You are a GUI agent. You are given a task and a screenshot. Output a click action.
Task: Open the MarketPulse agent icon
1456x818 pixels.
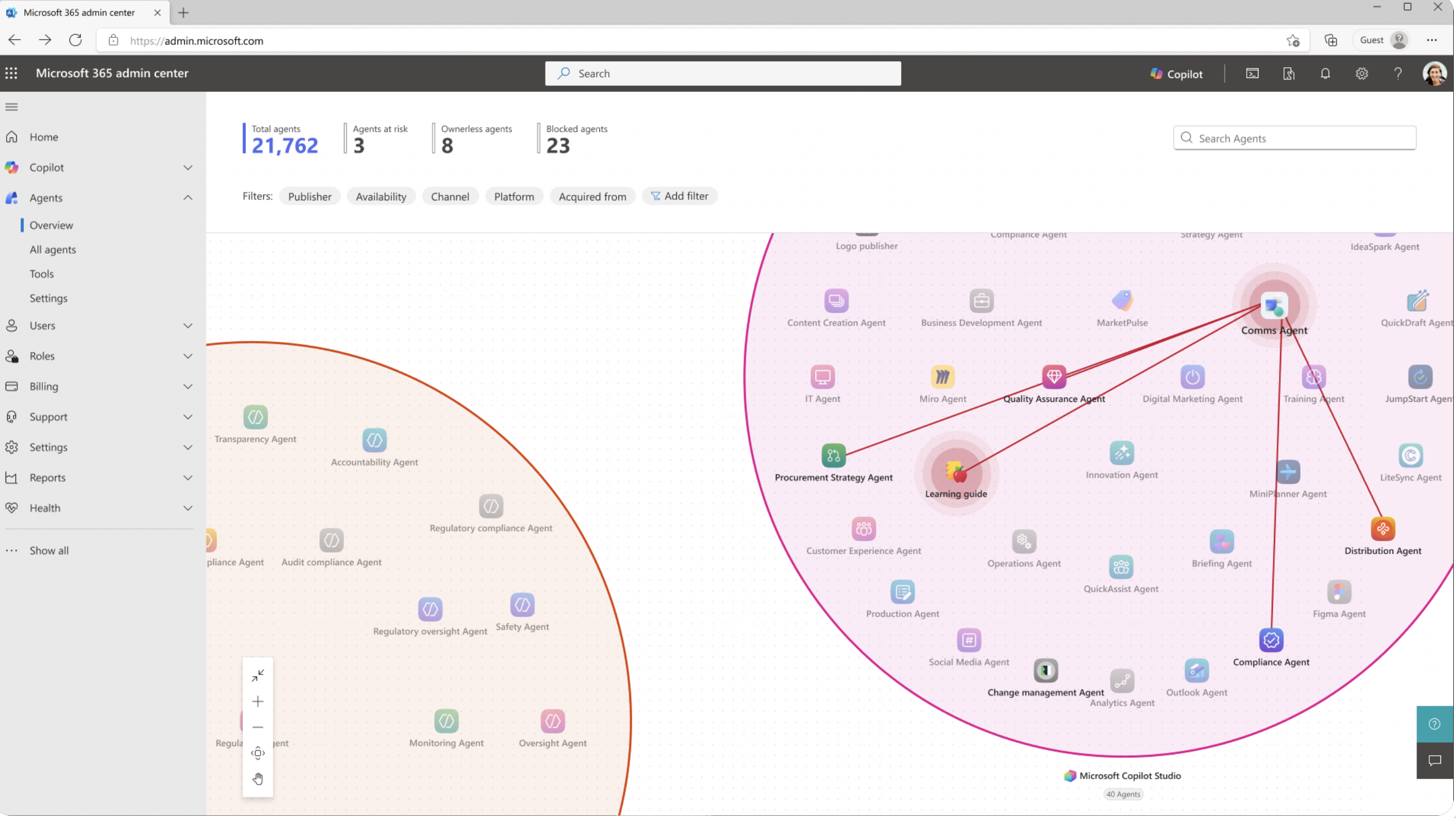(x=1123, y=300)
